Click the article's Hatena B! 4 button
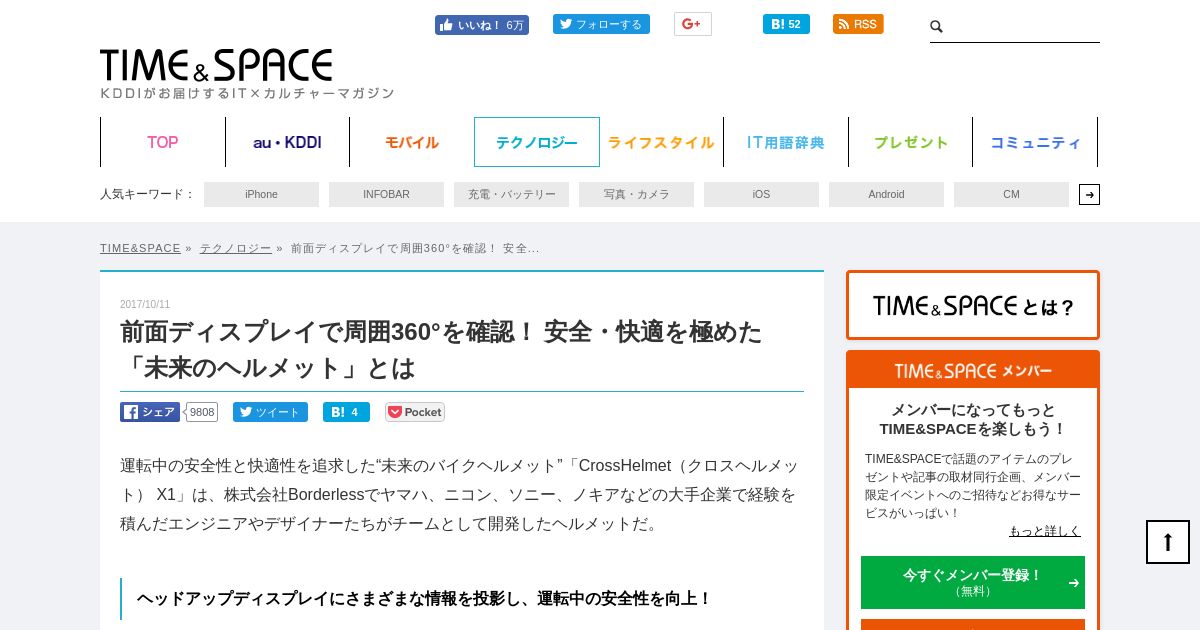Screen dimensions: 1200x630 coord(346,412)
